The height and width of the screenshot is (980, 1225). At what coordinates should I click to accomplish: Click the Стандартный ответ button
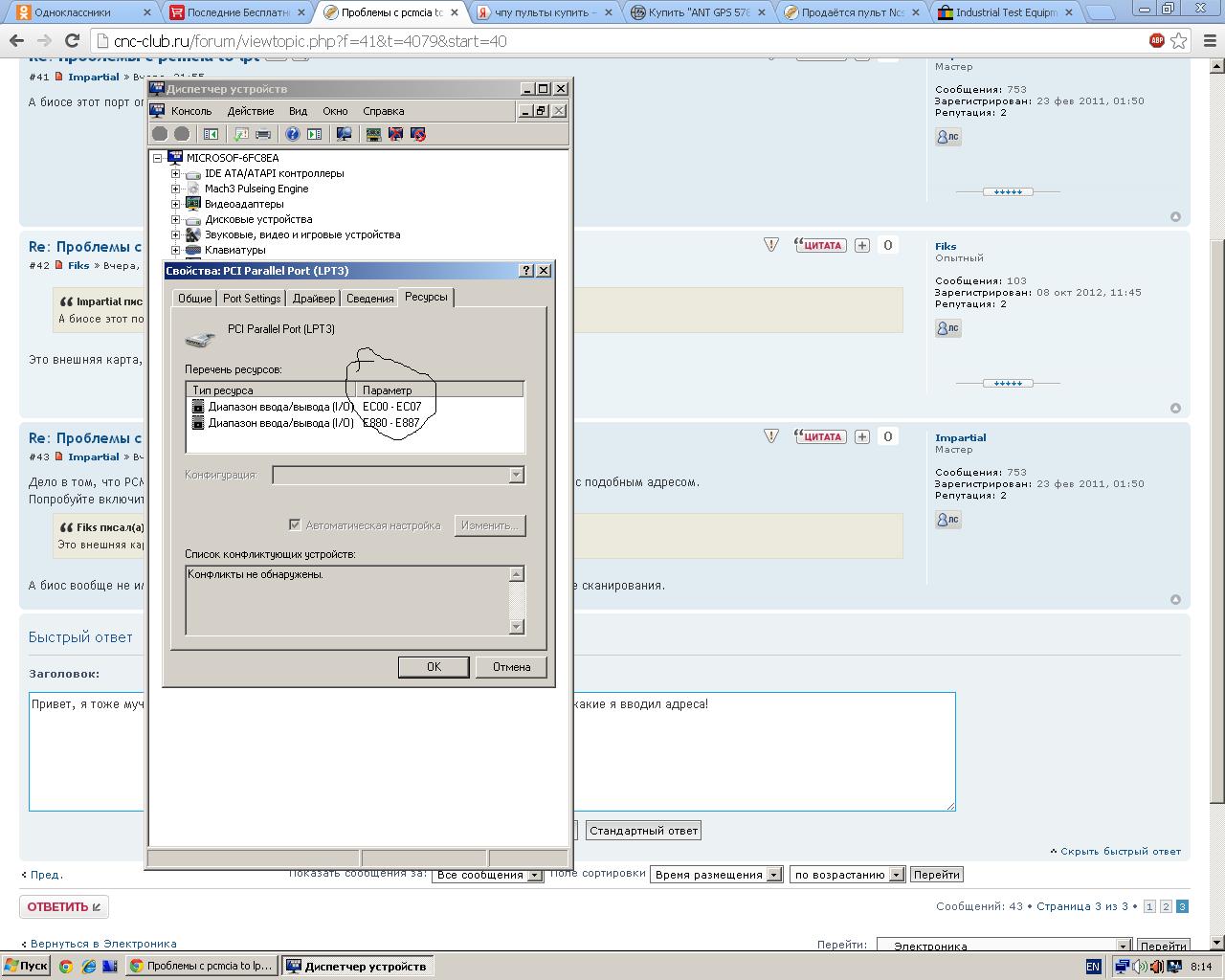tap(643, 831)
